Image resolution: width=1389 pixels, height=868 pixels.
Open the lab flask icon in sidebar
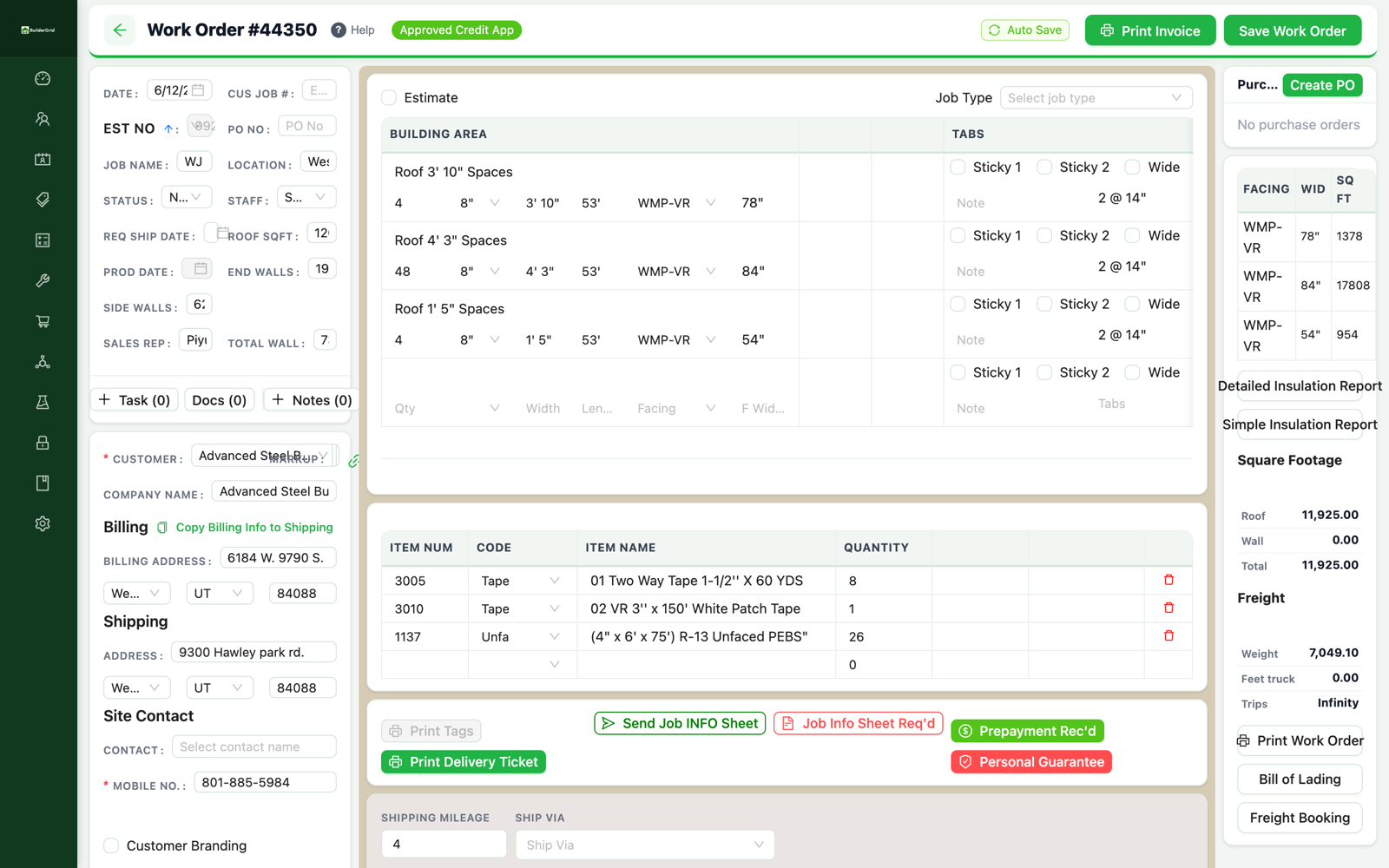[x=43, y=402]
